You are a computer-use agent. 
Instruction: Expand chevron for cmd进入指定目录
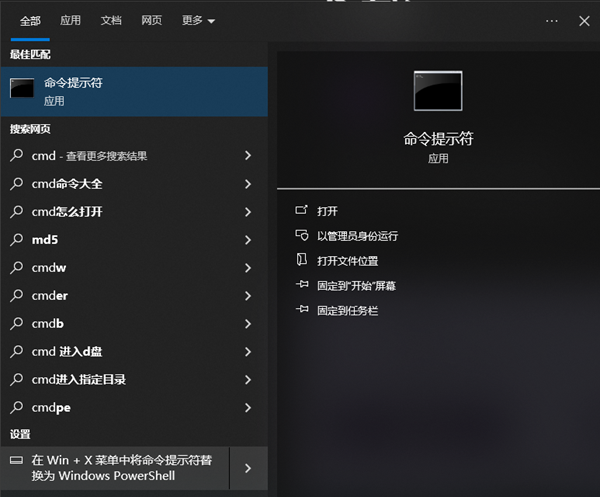point(248,380)
